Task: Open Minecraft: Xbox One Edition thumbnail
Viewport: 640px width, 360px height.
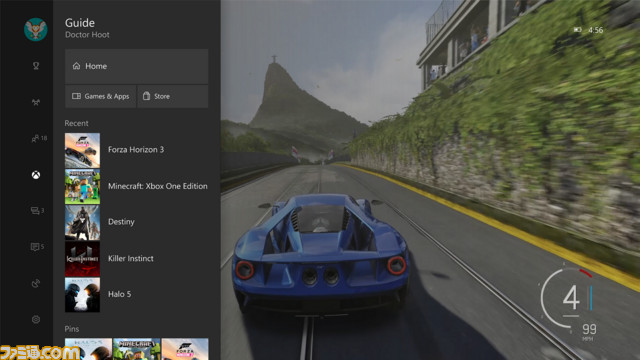Action: tap(82, 187)
